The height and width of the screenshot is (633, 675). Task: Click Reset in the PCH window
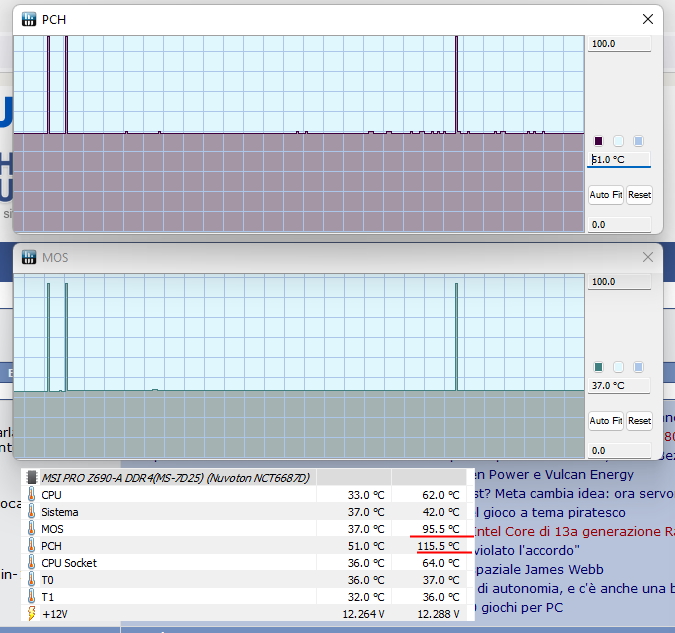639,195
